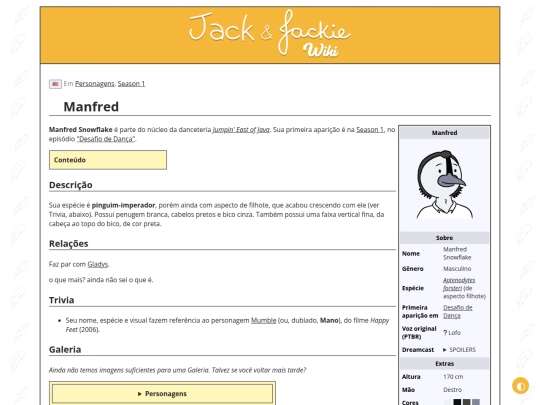The image size is (540, 405).
Task: Open the Season 1 link in intro paragraph
Action: pyautogui.click(x=370, y=130)
